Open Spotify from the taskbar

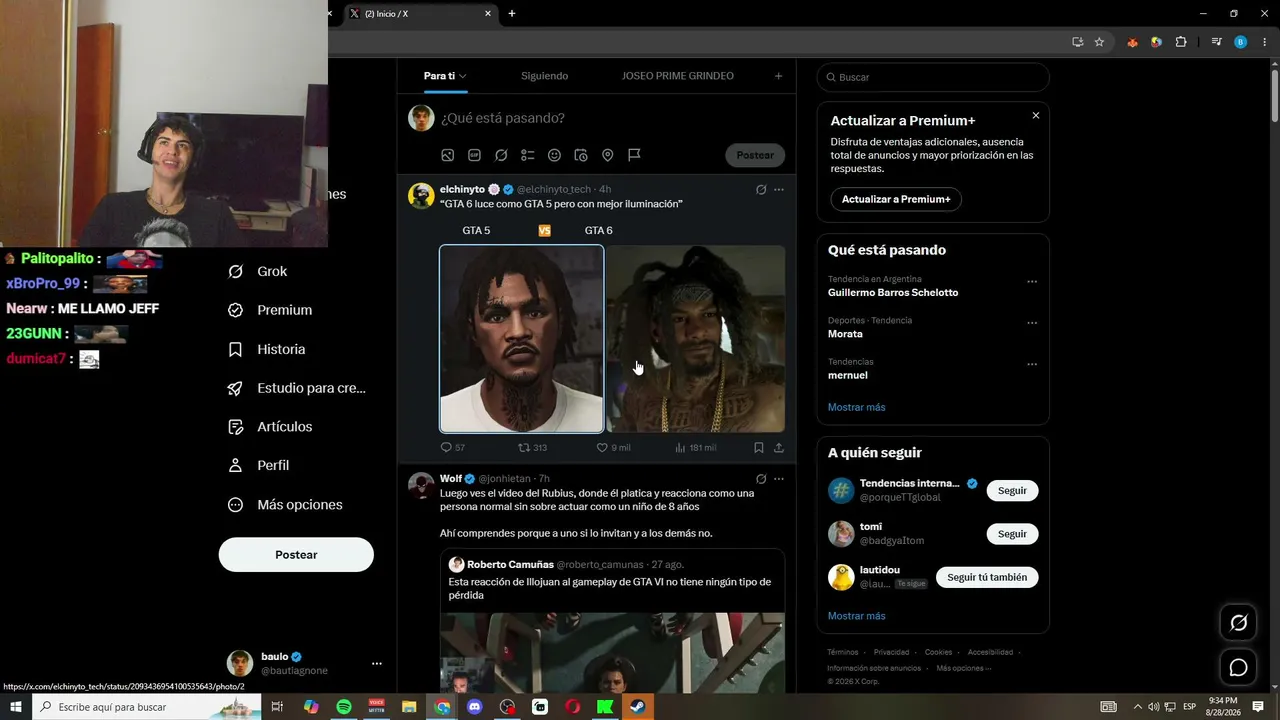click(344, 707)
